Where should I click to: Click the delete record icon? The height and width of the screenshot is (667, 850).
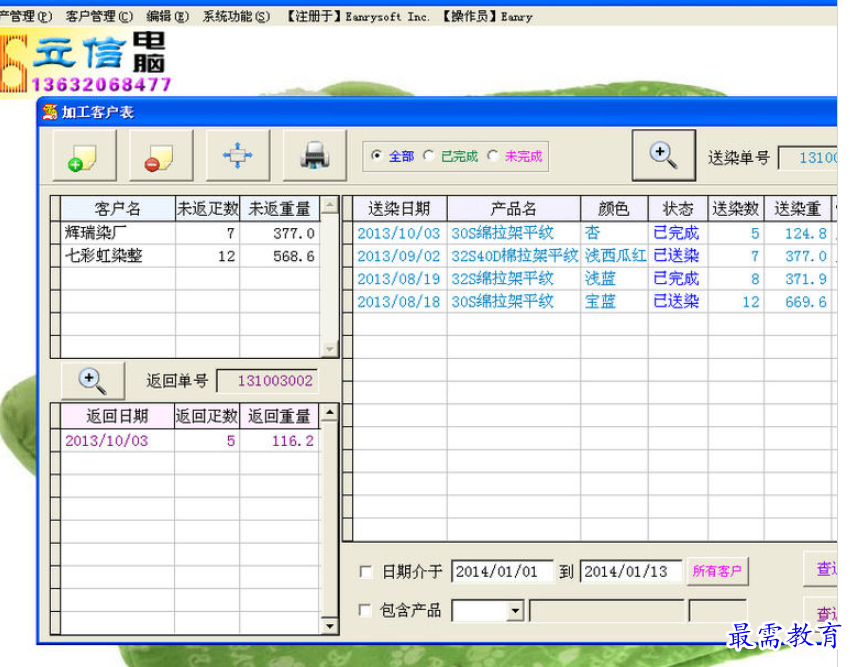160,156
